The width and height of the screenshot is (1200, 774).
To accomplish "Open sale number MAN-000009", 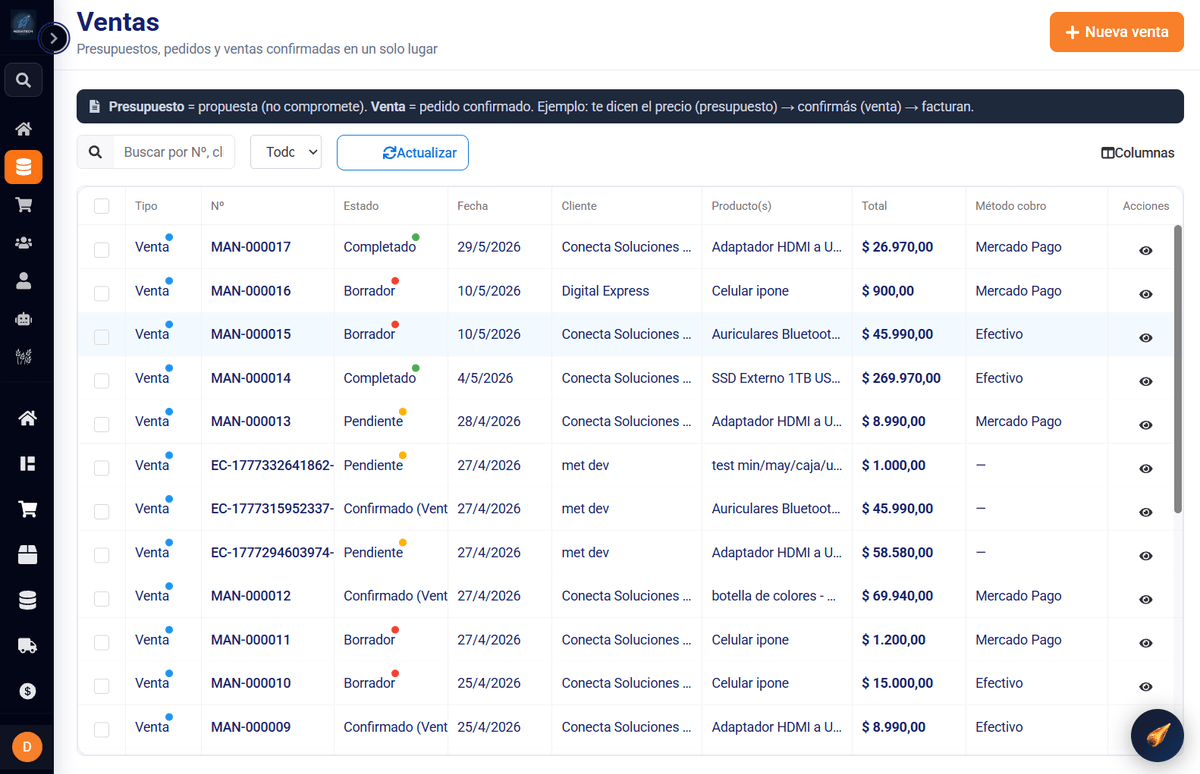I will [x=251, y=727].
